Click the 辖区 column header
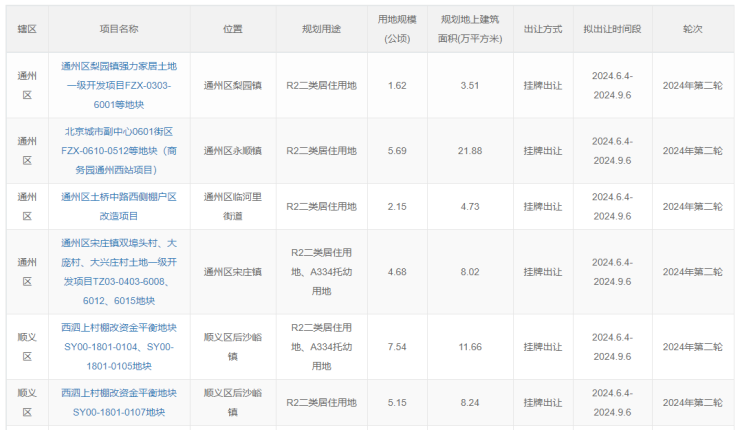 (x=27, y=30)
